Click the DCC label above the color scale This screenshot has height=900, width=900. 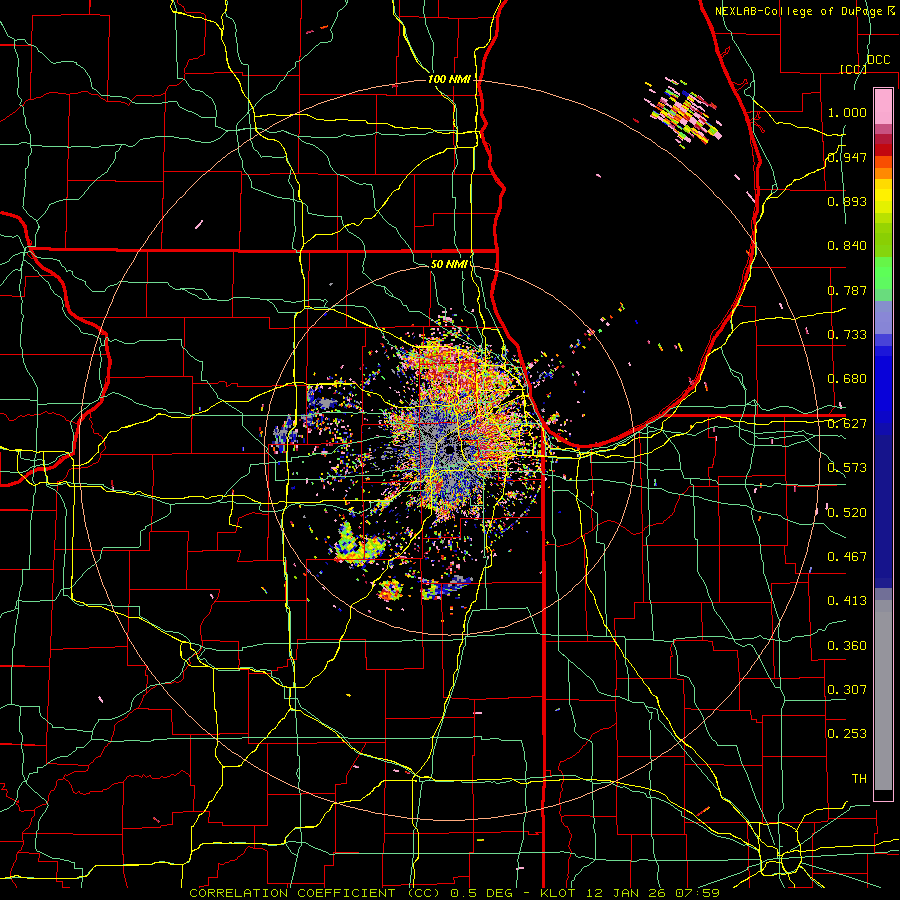pyautogui.click(x=879, y=60)
